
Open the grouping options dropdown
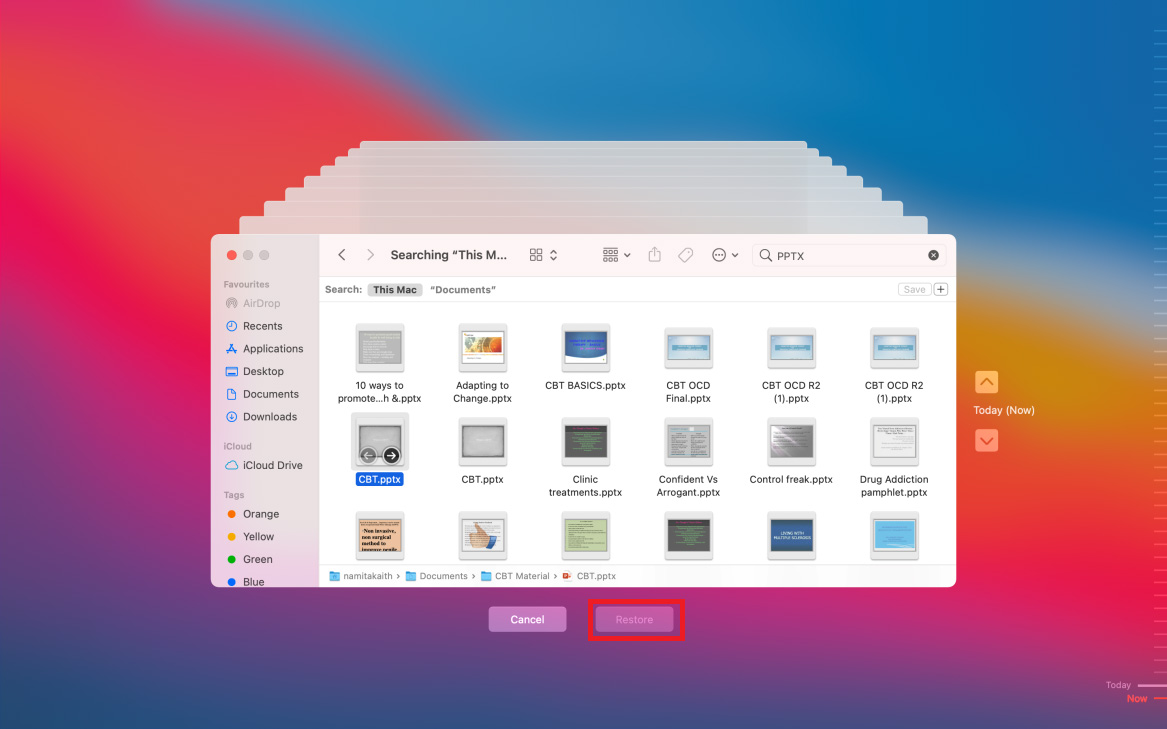(616, 254)
